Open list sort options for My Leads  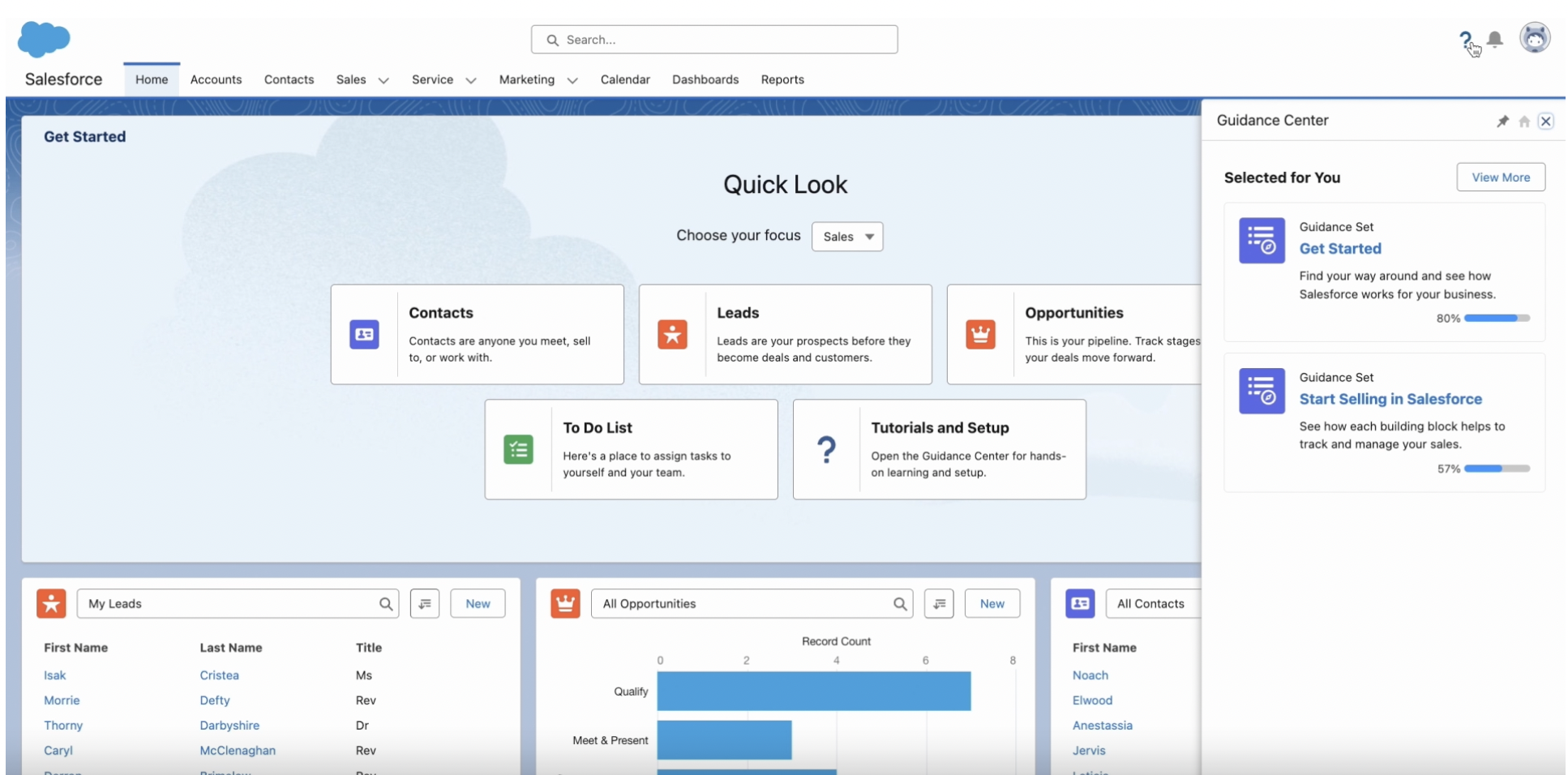[x=425, y=604]
